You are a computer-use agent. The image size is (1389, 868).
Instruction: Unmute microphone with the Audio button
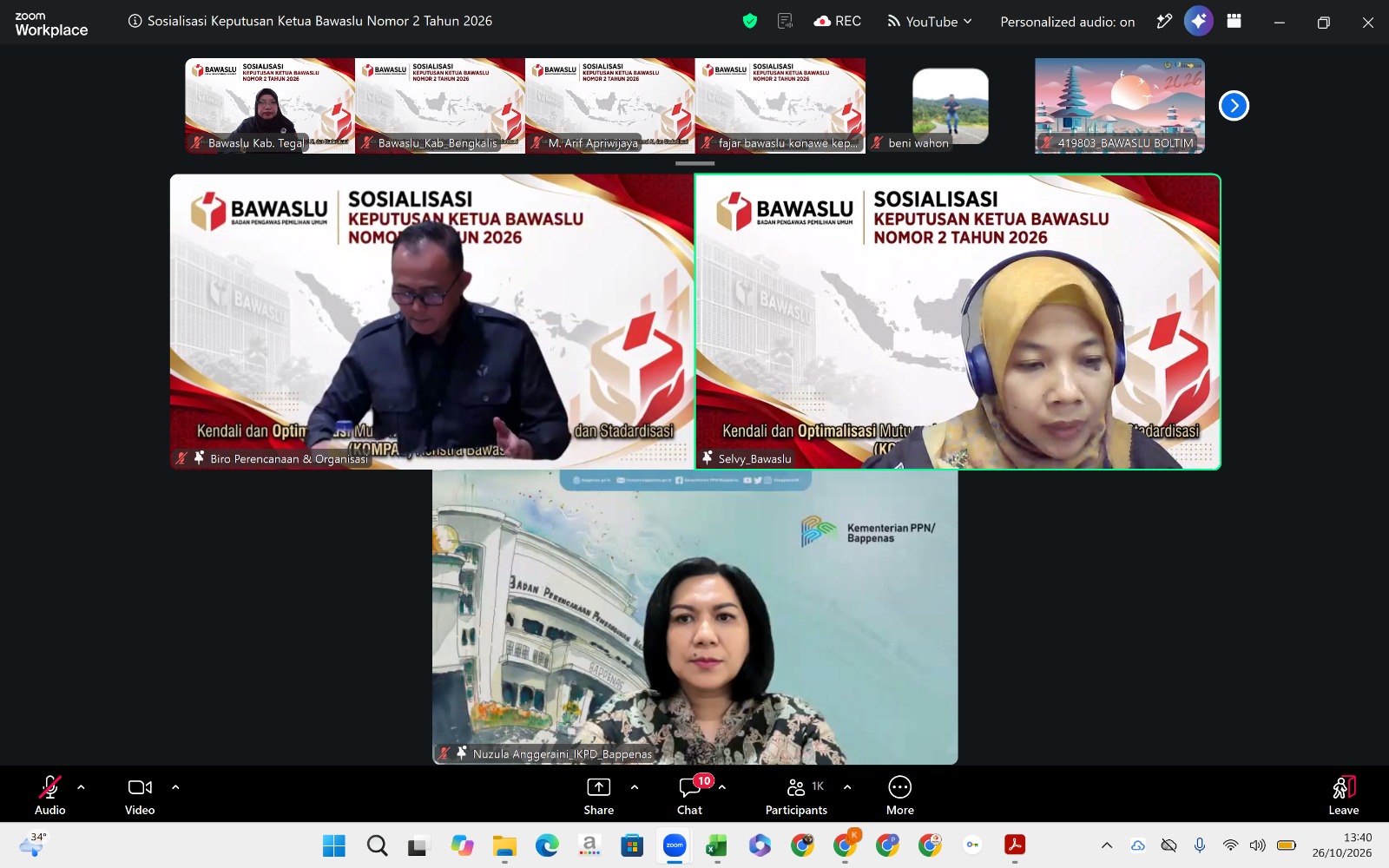point(49,795)
